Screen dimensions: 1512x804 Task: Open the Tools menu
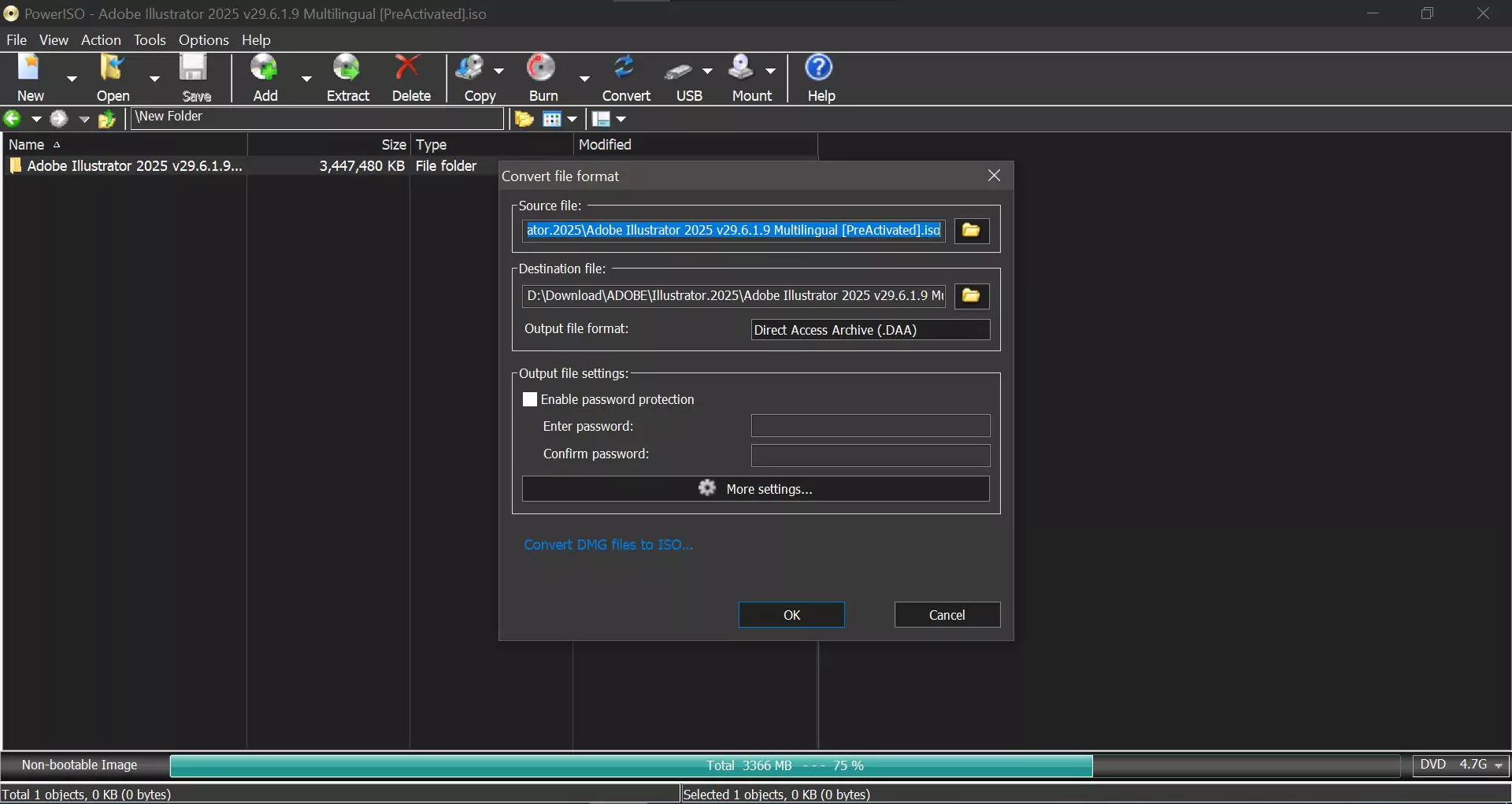click(x=150, y=39)
